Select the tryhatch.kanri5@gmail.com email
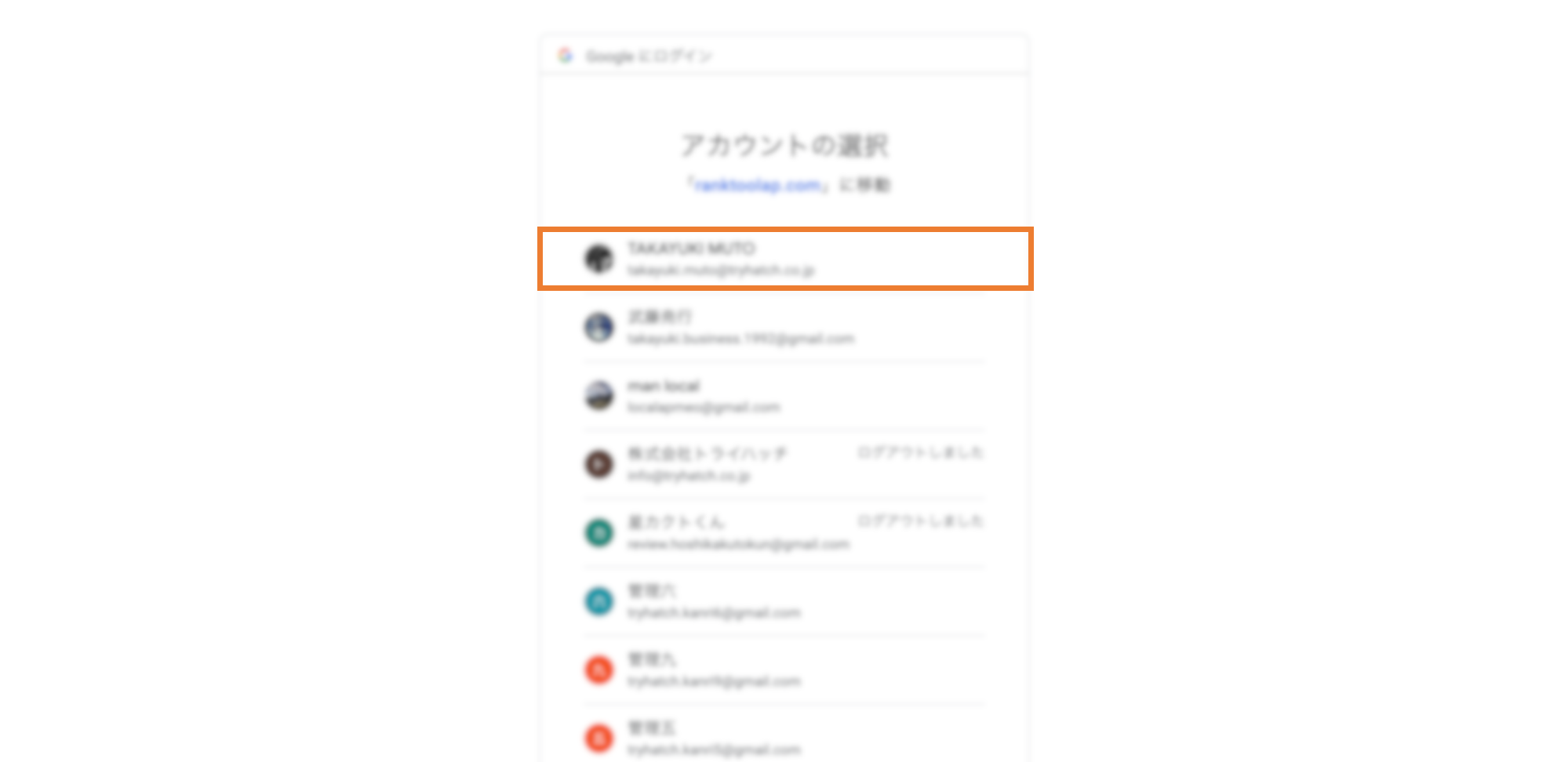Image resolution: width=1568 pixels, height=762 pixels. [714, 750]
